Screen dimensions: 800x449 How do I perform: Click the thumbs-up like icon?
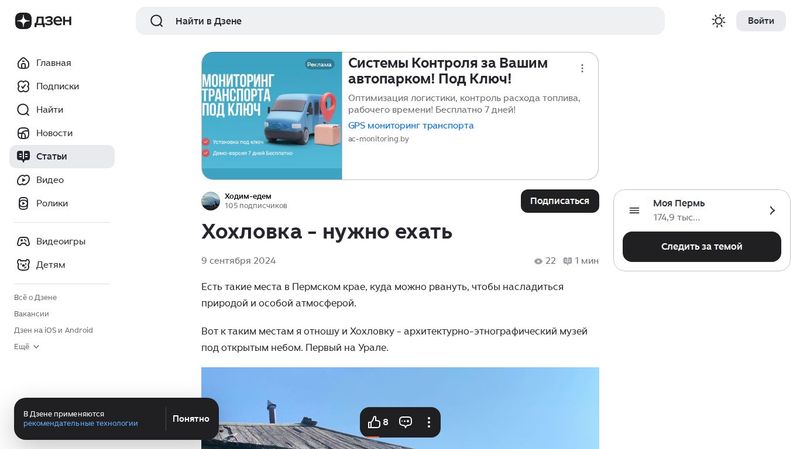[373, 422]
